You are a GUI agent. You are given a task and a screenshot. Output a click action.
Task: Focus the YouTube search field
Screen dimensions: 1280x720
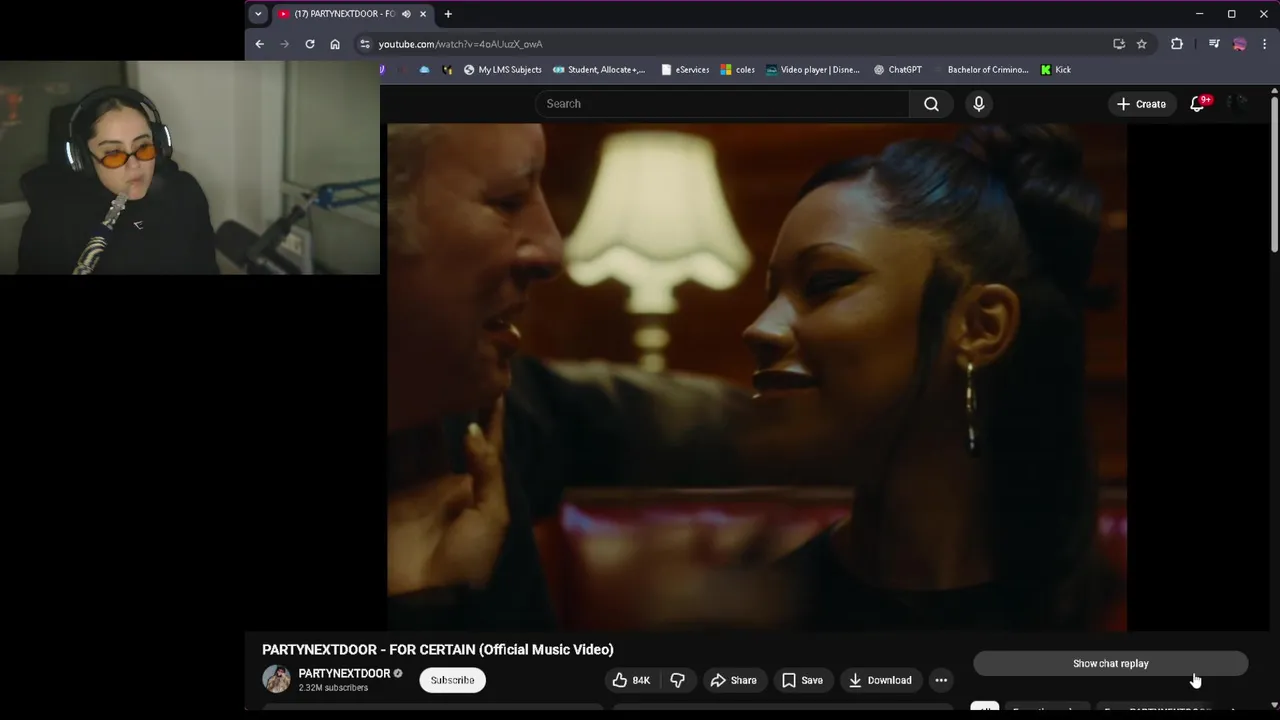coord(723,104)
